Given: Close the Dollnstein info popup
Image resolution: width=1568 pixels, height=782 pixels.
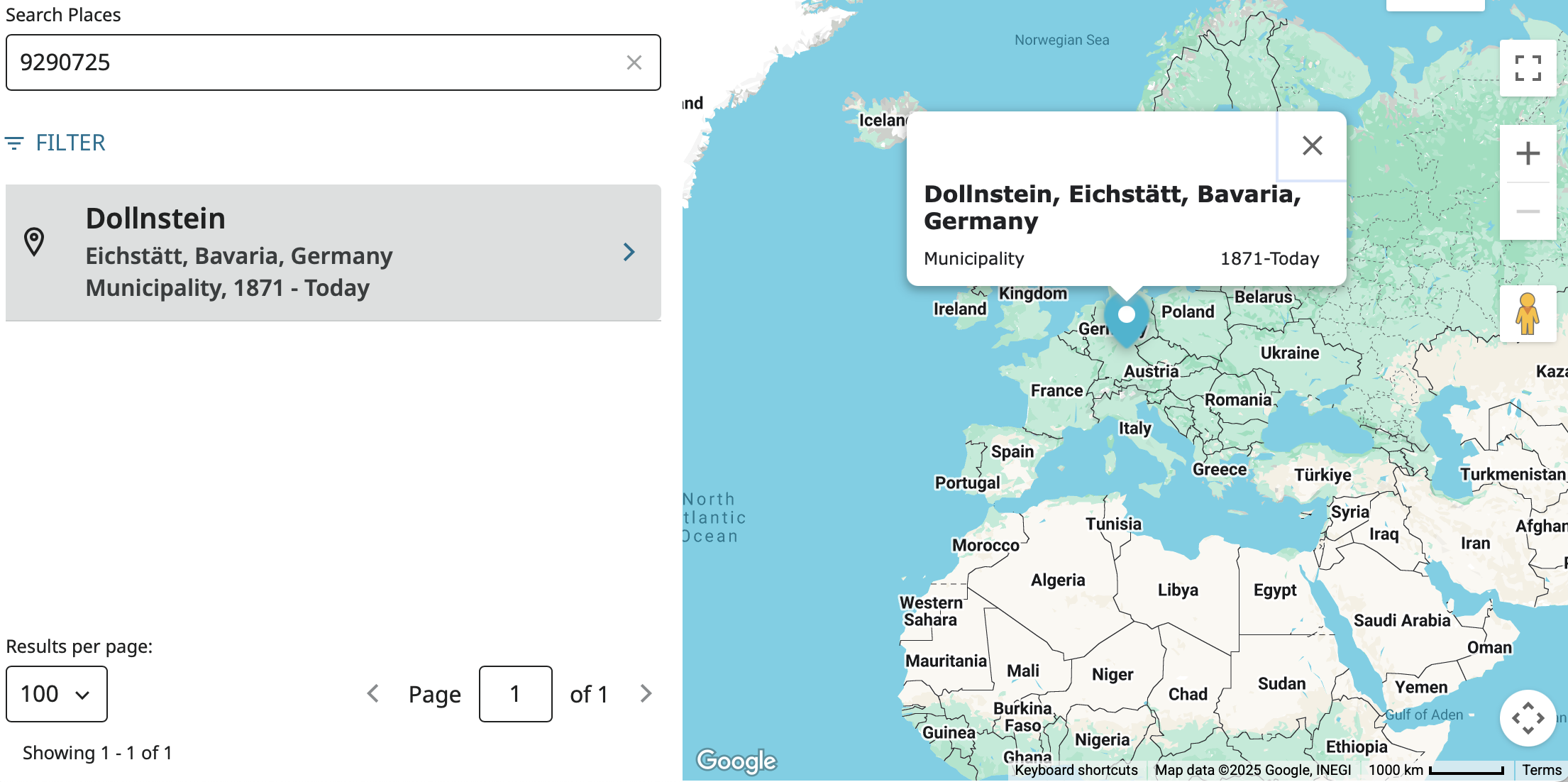Looking at the screenshot, I should point(1312,145).
